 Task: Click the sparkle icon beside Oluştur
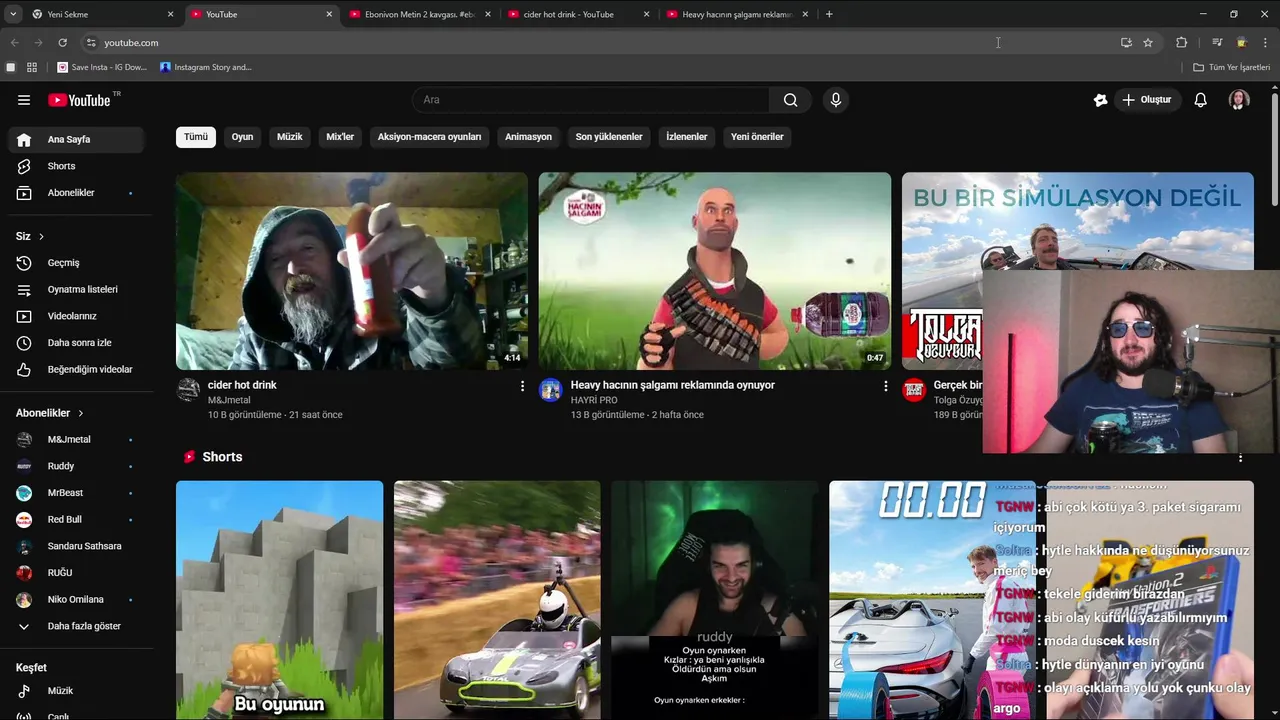tap(1100, 100)
